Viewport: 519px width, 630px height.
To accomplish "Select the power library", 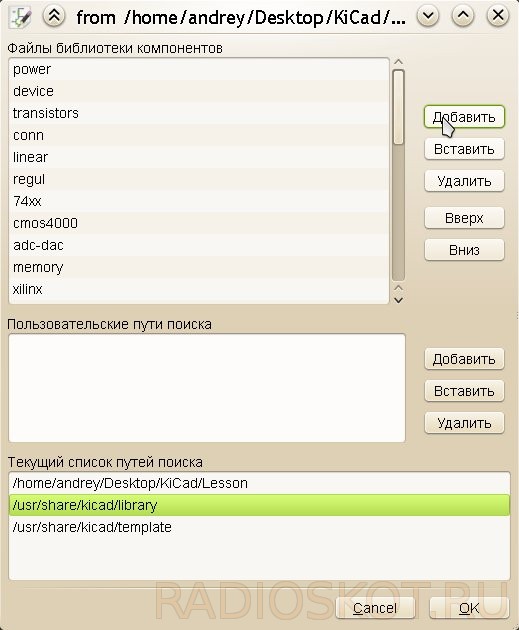I will coord(199,69).
